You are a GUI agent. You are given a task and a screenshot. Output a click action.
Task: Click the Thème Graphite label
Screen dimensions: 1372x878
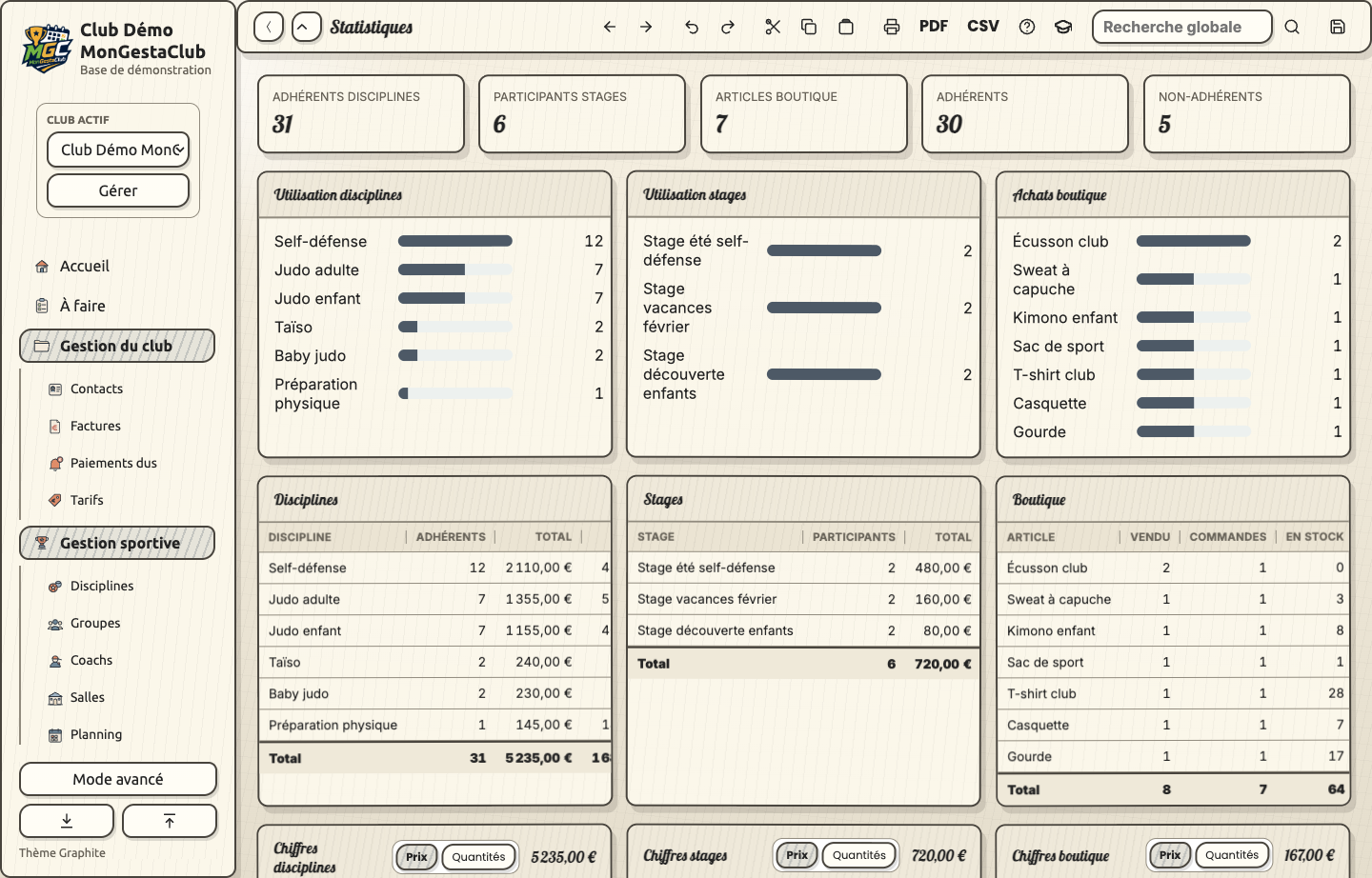coord(62,853)
